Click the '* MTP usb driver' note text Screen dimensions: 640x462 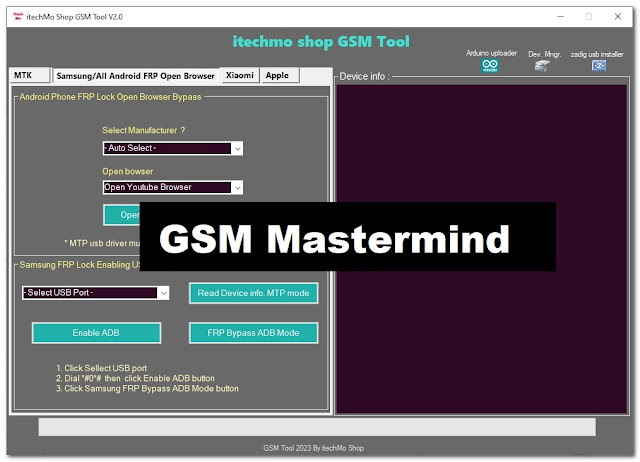point(102,243)
